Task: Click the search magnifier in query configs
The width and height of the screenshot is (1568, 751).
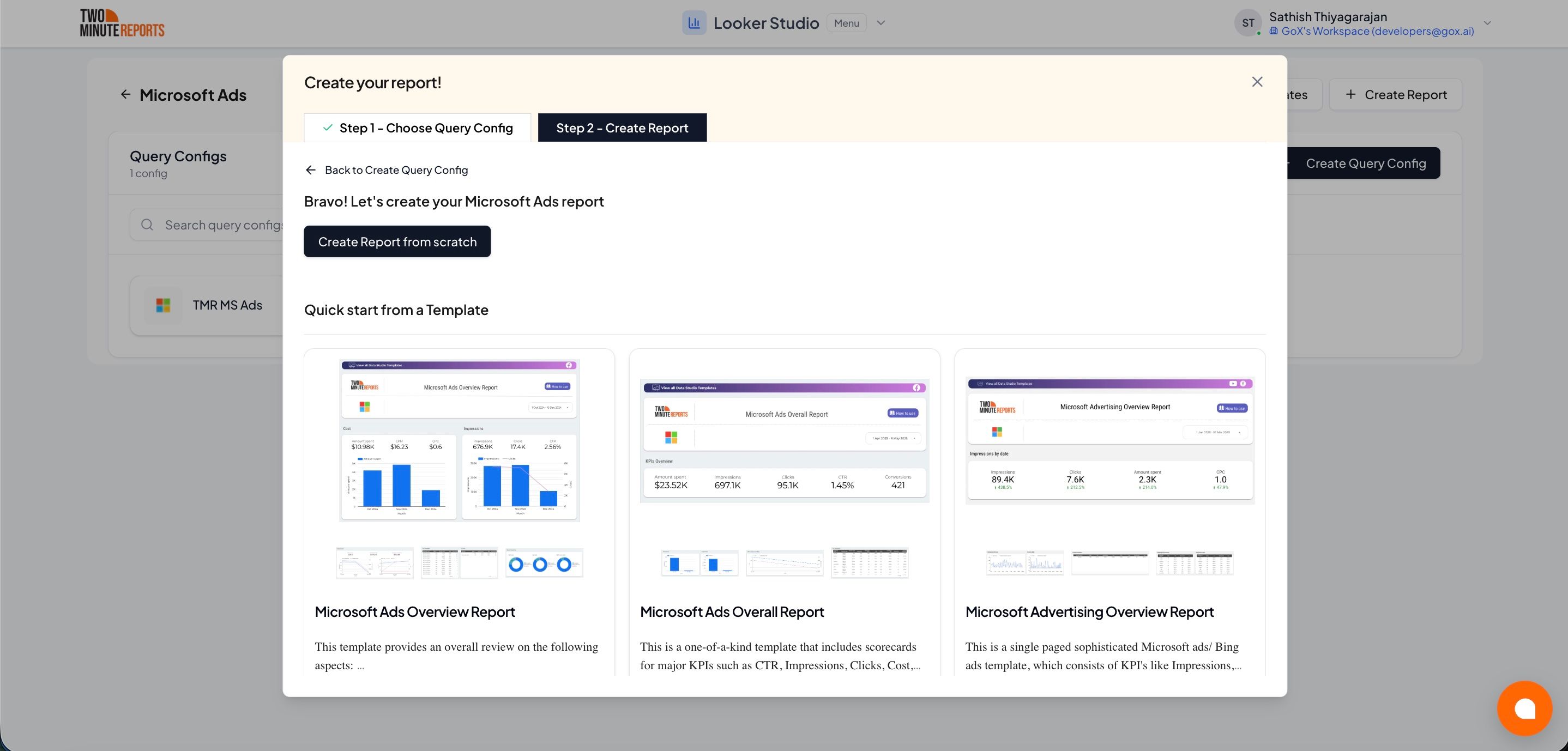Action: tap(147, 225)
